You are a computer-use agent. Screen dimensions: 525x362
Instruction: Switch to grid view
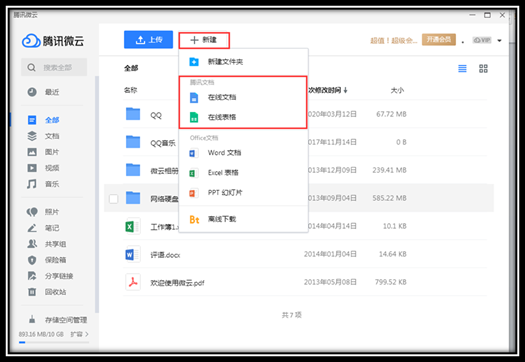483,69
